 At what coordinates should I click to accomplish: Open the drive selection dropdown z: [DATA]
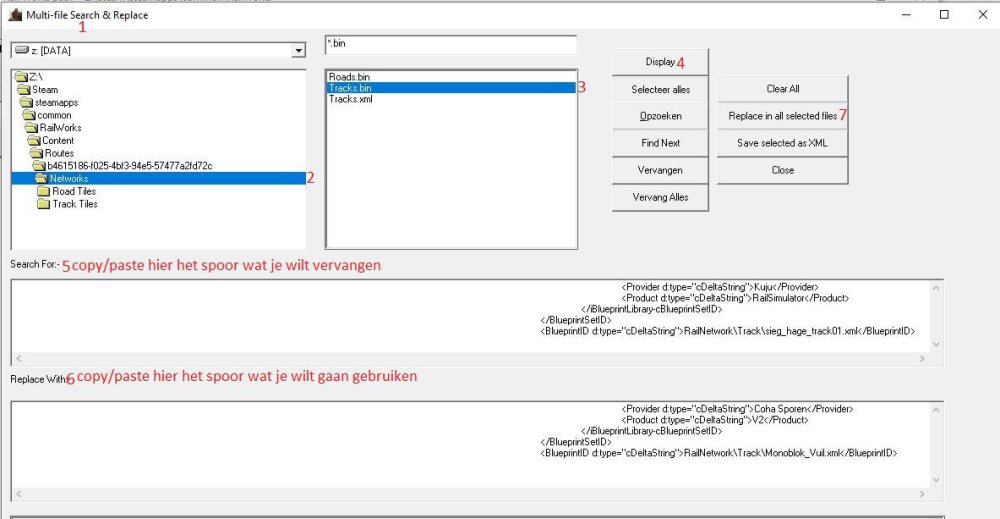[x=298, y=51]
